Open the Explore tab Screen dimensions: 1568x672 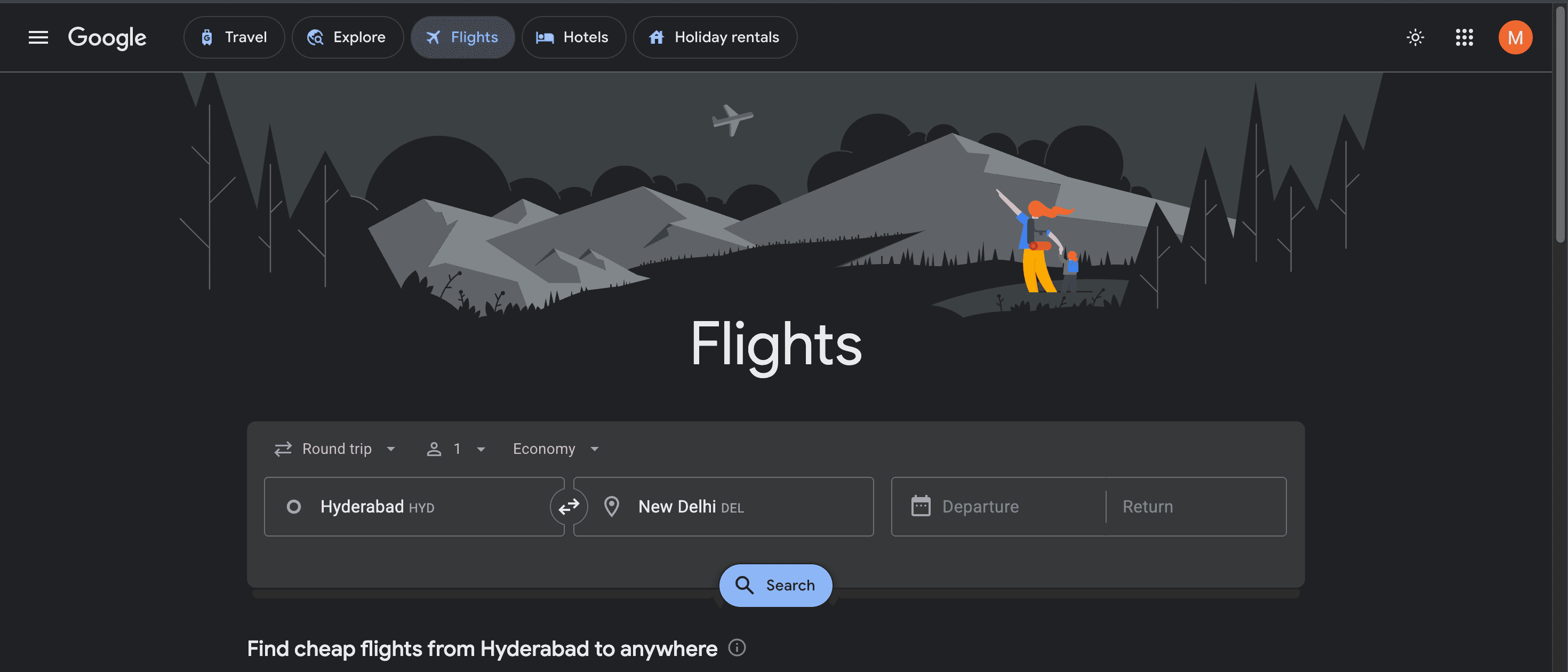[x=347, y=37]
